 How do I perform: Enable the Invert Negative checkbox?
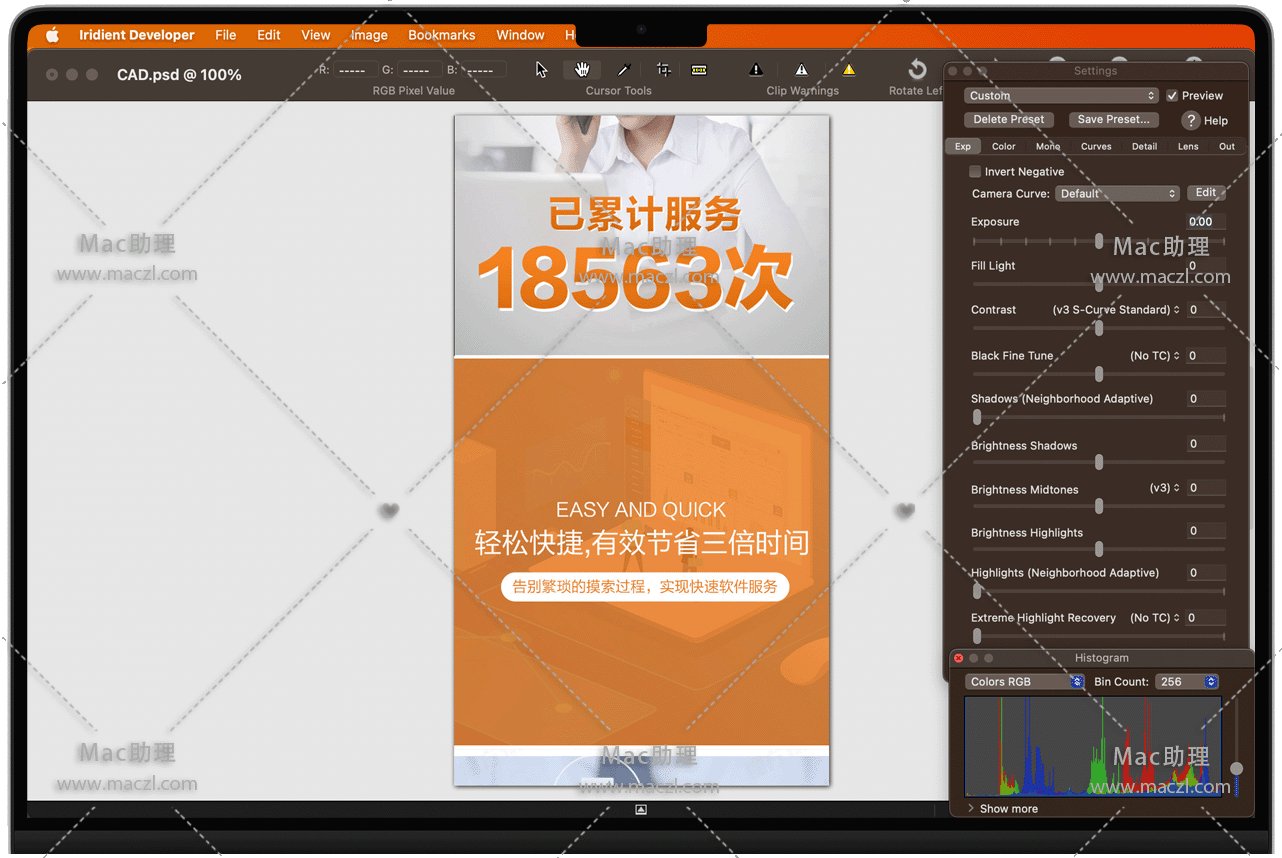[975, 172]
